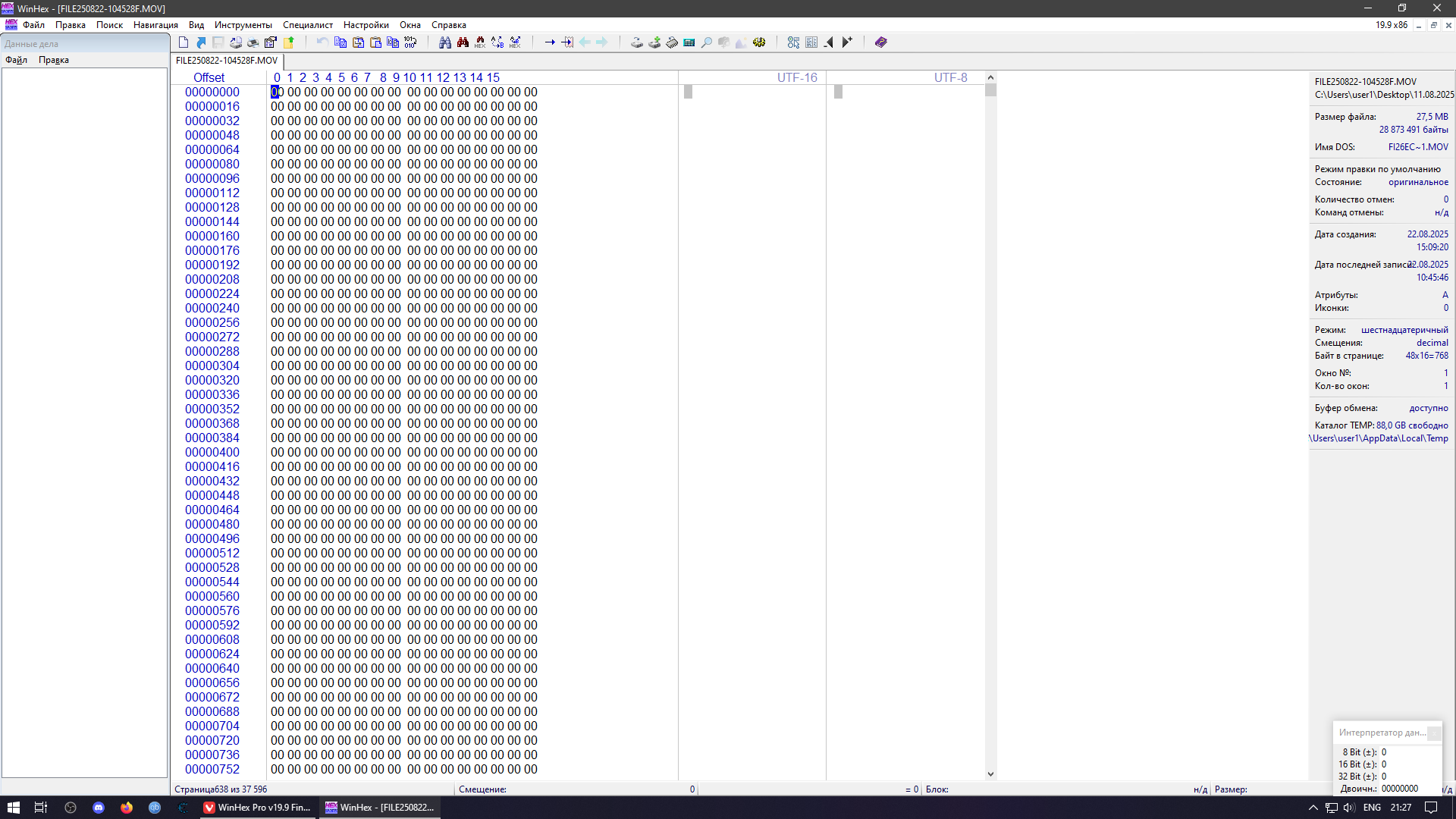The width and height of the screenshot is (1456, 819).
Task: Click the New file toolbar icon
Action: pyautogui.click(x=184, y=42)
